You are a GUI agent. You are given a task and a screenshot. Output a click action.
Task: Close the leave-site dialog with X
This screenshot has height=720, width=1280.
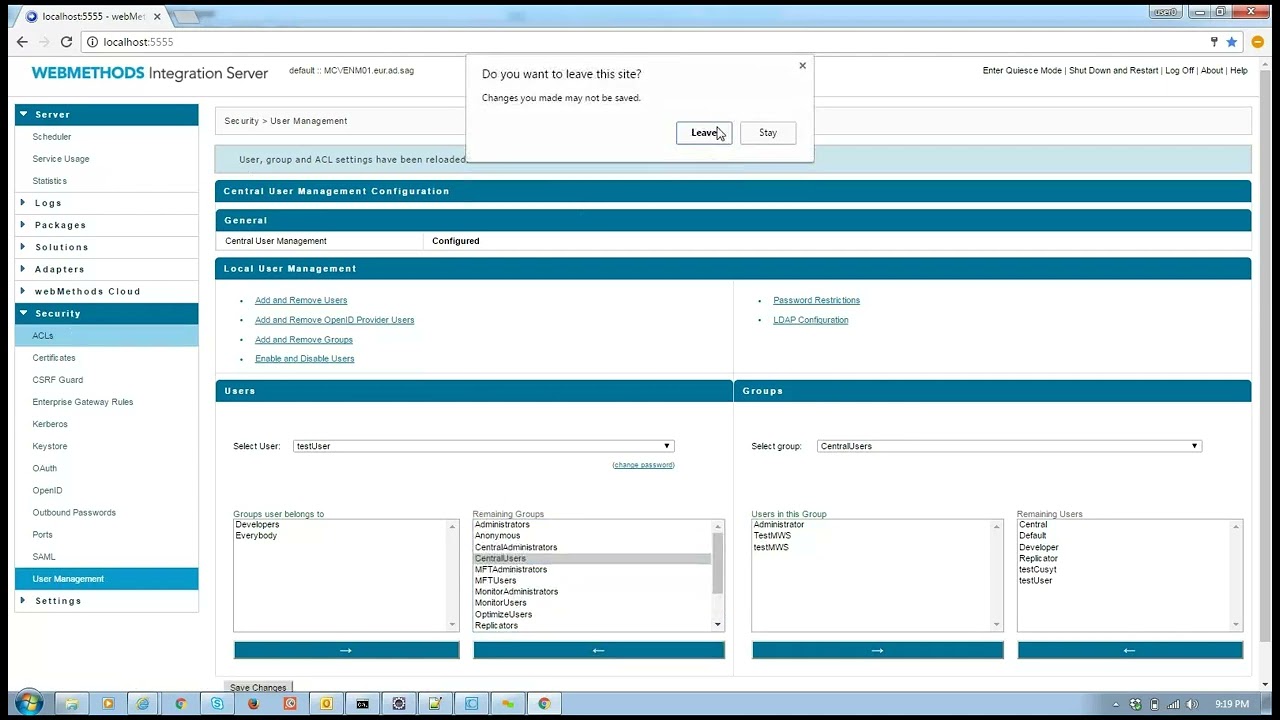(x=802, y=66)
